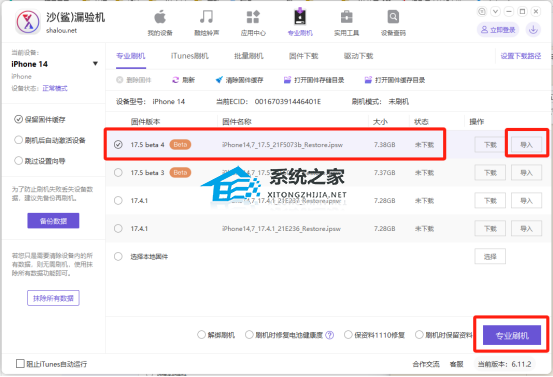Open the title bar menu chevron dropdown
553x377 pixels.
tap(495, 12)
